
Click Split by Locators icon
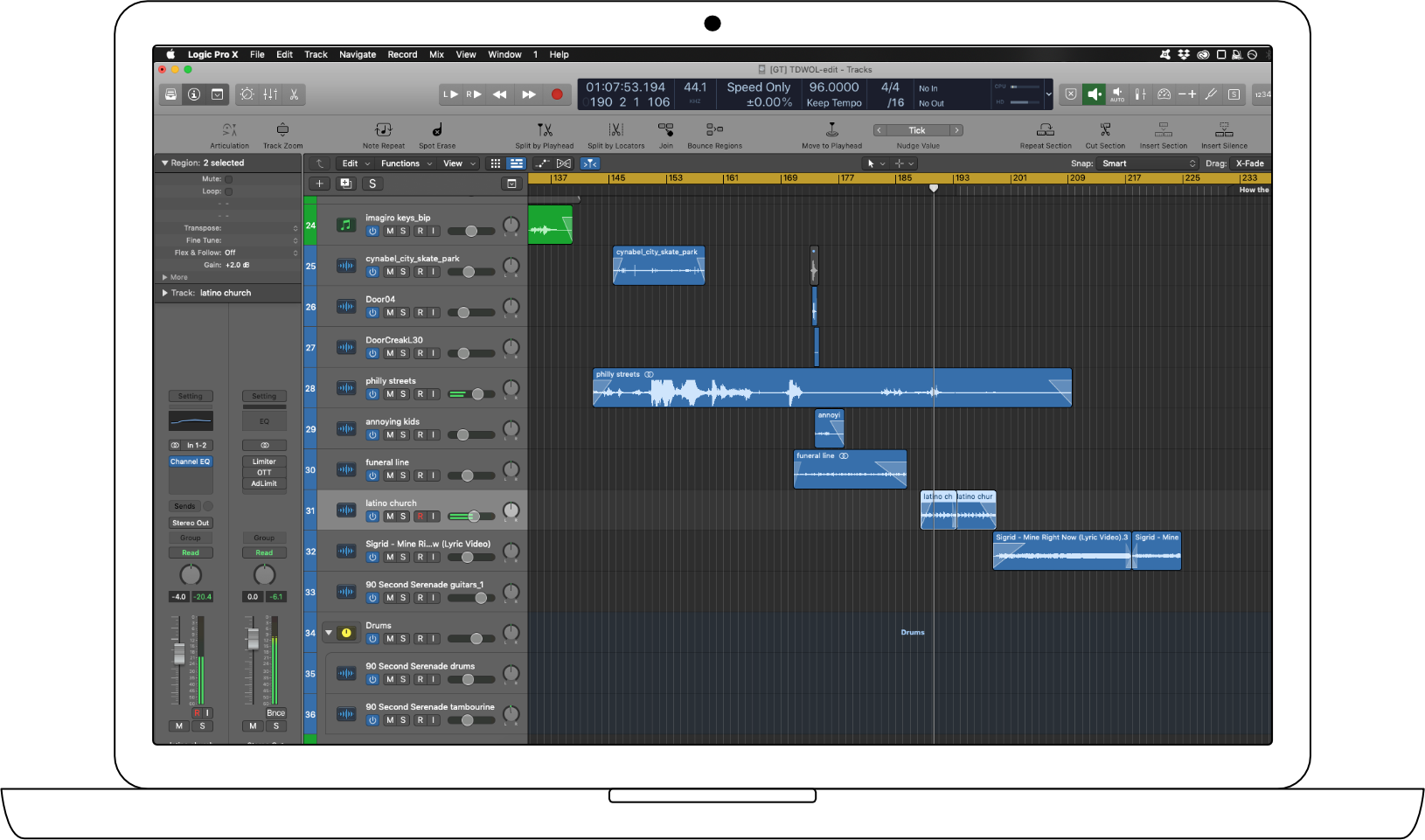pos(615,130)
